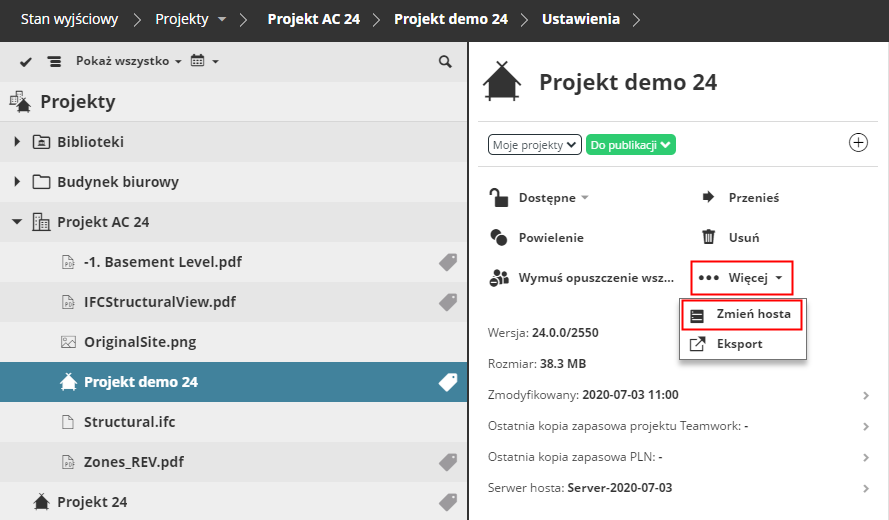Viewport: 889px width, 520px height.
Task: Open the Moje projekty dropdown
Action: coord(535,145)
